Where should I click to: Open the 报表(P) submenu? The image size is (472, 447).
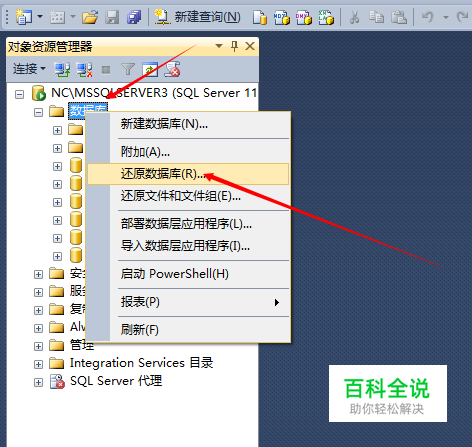(x=188, y=302)
